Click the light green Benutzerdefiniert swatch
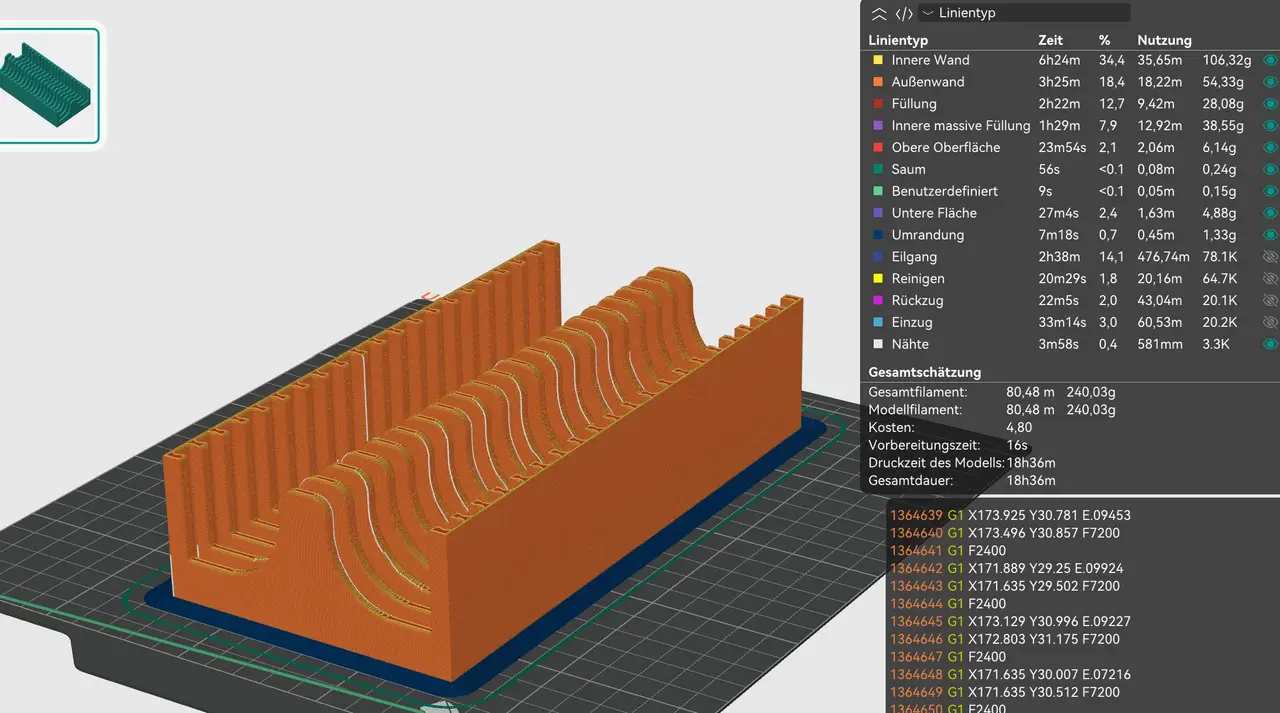Viewport: 1280px width, 713px height. [877, 191]
